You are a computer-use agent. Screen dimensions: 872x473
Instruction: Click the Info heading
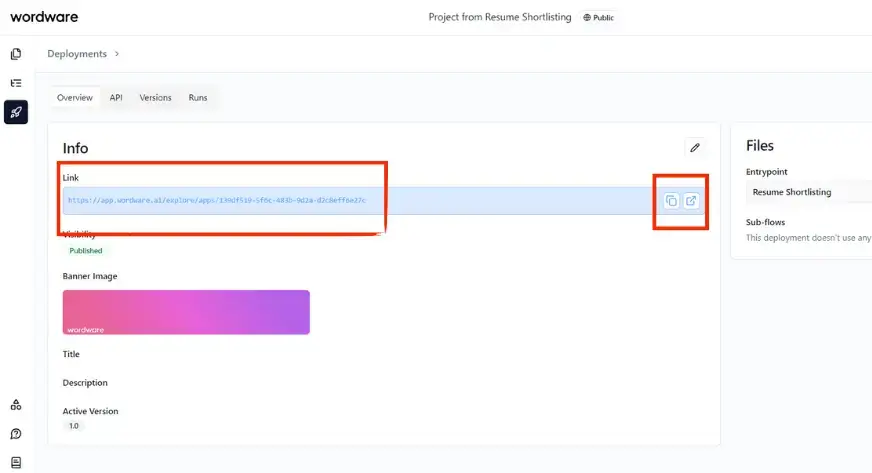click(75, 148)
